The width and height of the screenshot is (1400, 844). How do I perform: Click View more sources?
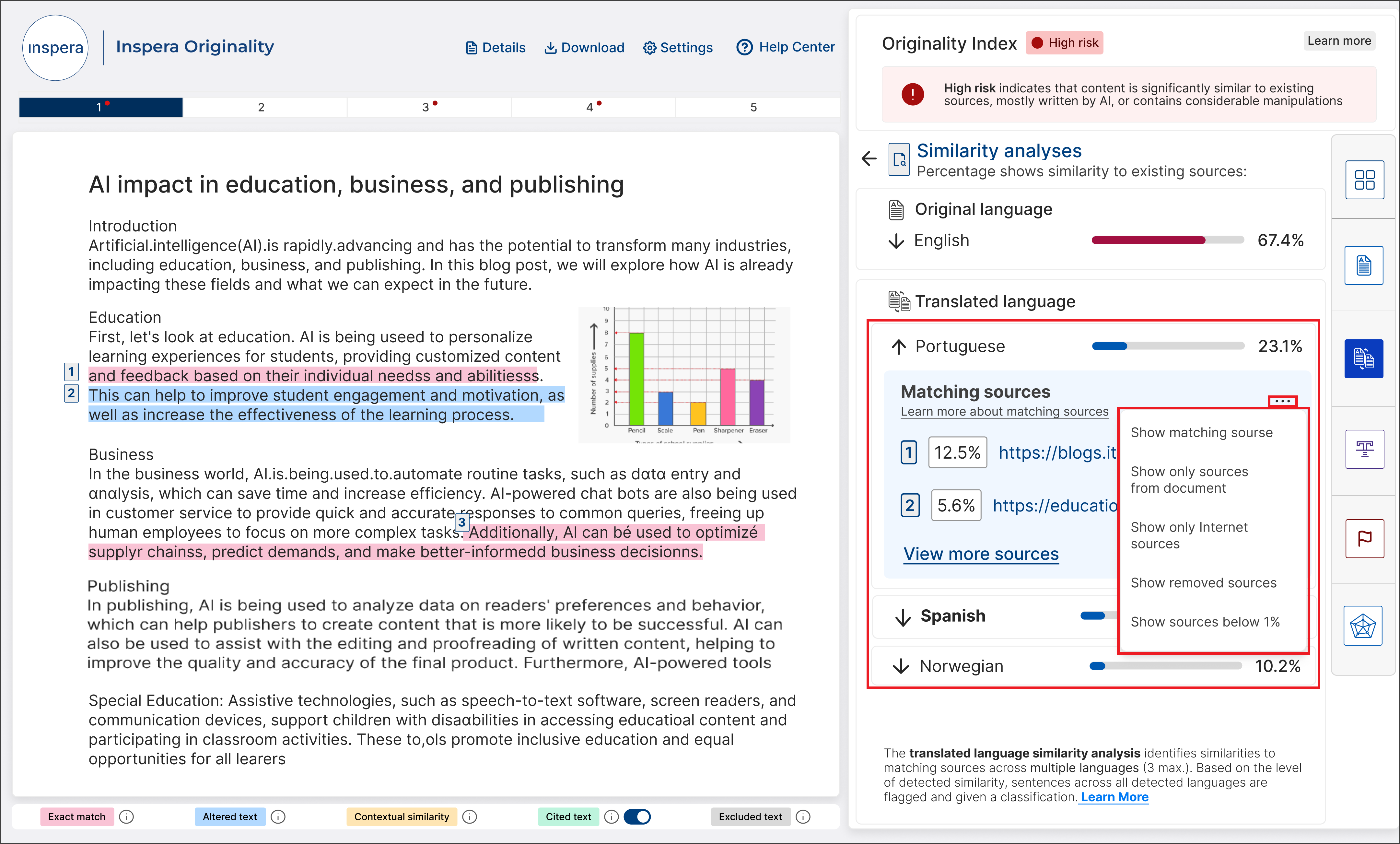(x=981, y=554)
